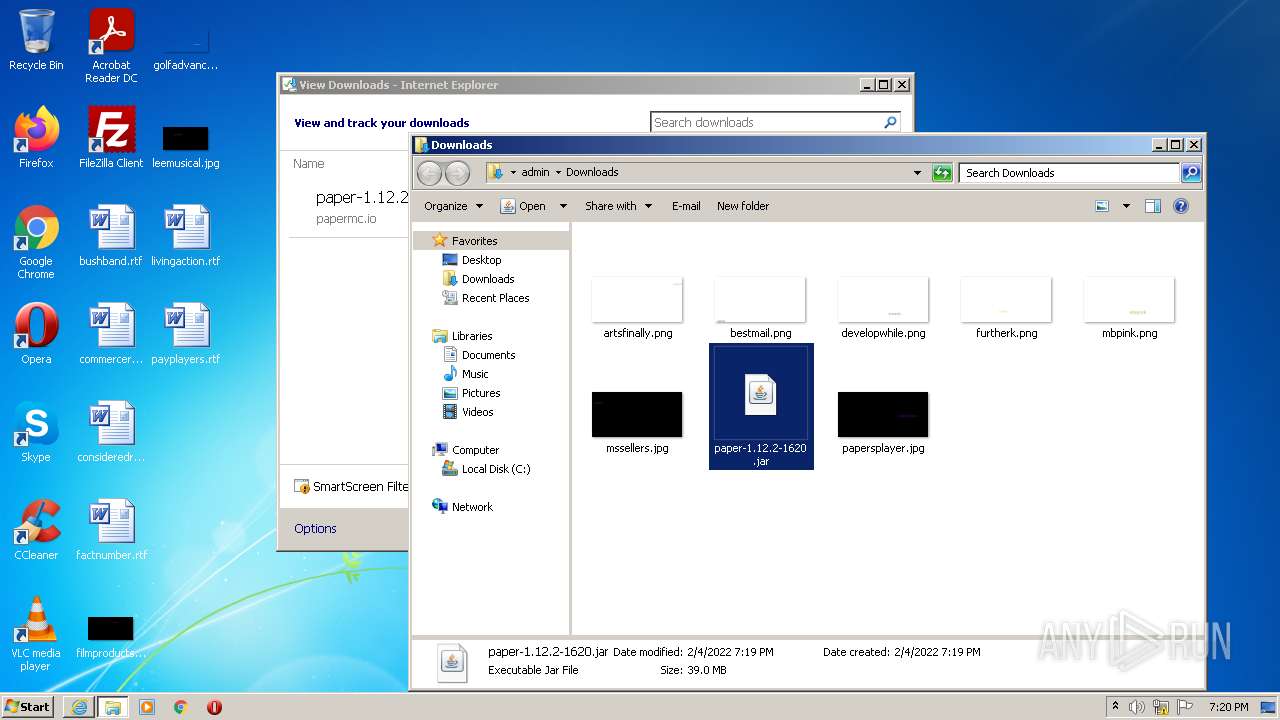
Task: Toggle the preview pane button
Action: [1153, 206]
